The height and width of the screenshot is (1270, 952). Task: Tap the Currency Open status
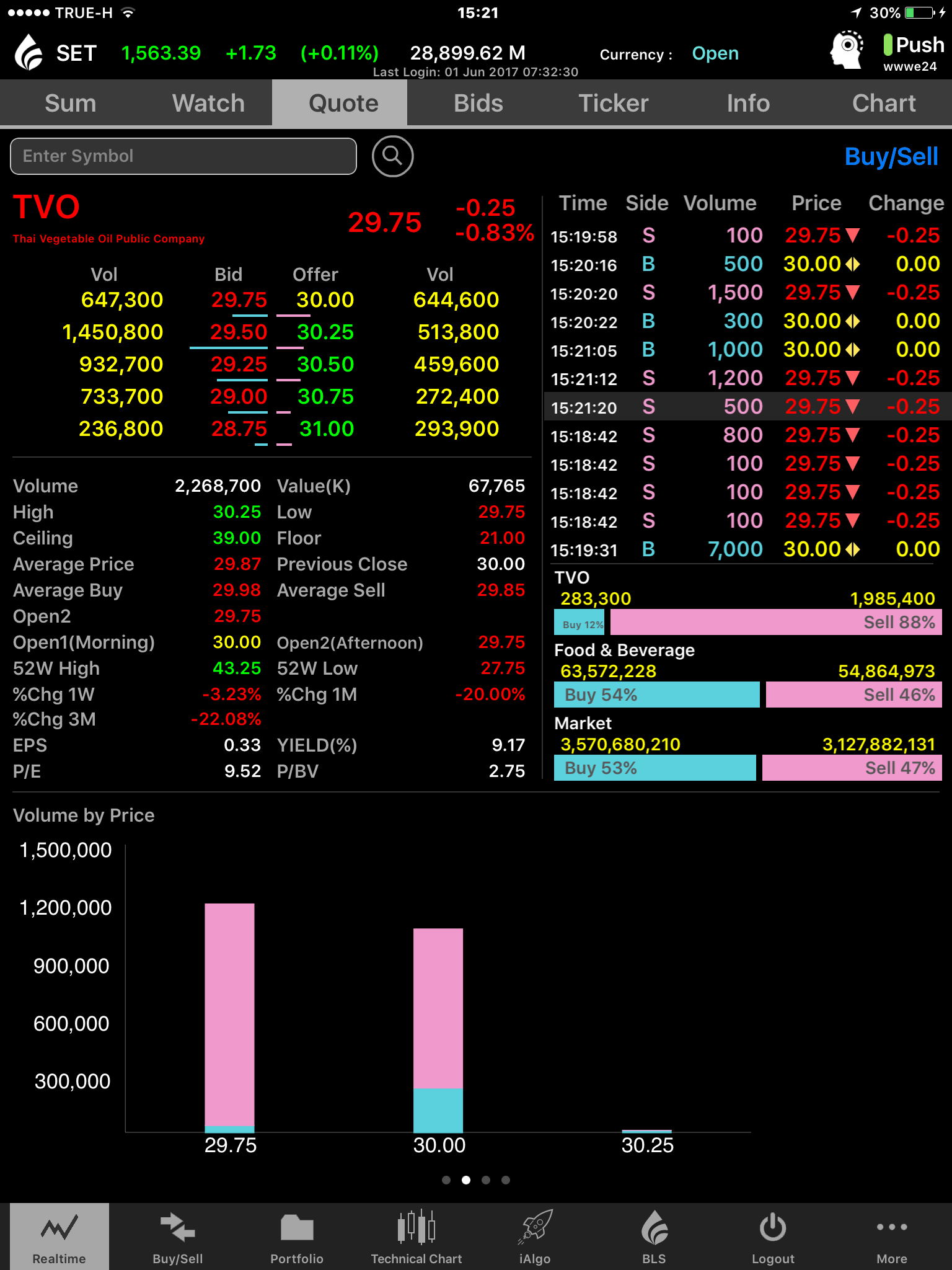(715, 53)
